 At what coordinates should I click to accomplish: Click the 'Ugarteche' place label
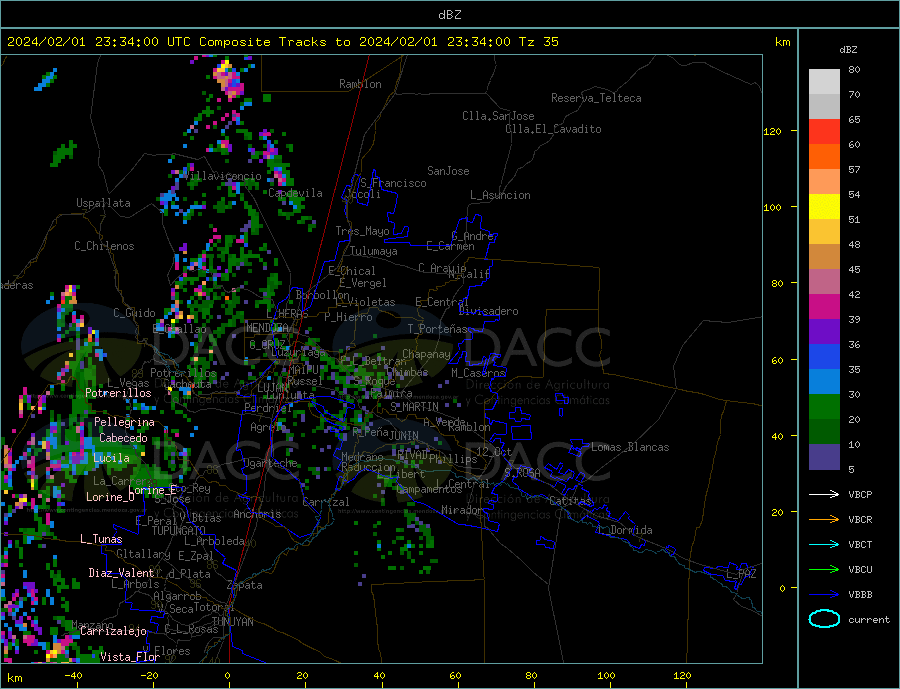tap(270, 463)
